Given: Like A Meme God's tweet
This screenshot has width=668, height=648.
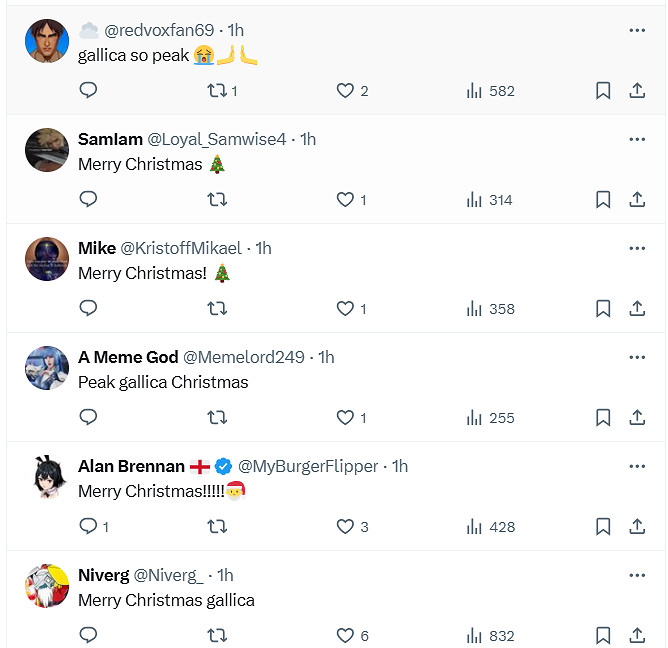Looking at the screenshot, I should (x=346, y=418).
